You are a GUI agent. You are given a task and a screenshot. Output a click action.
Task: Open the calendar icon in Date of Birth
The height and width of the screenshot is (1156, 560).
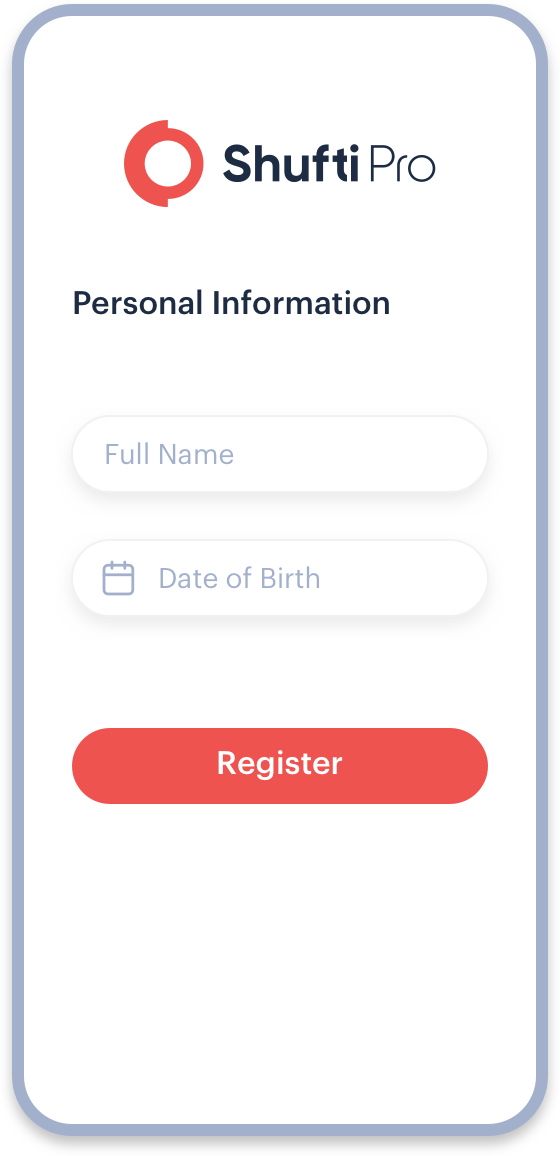click(118, 578)
